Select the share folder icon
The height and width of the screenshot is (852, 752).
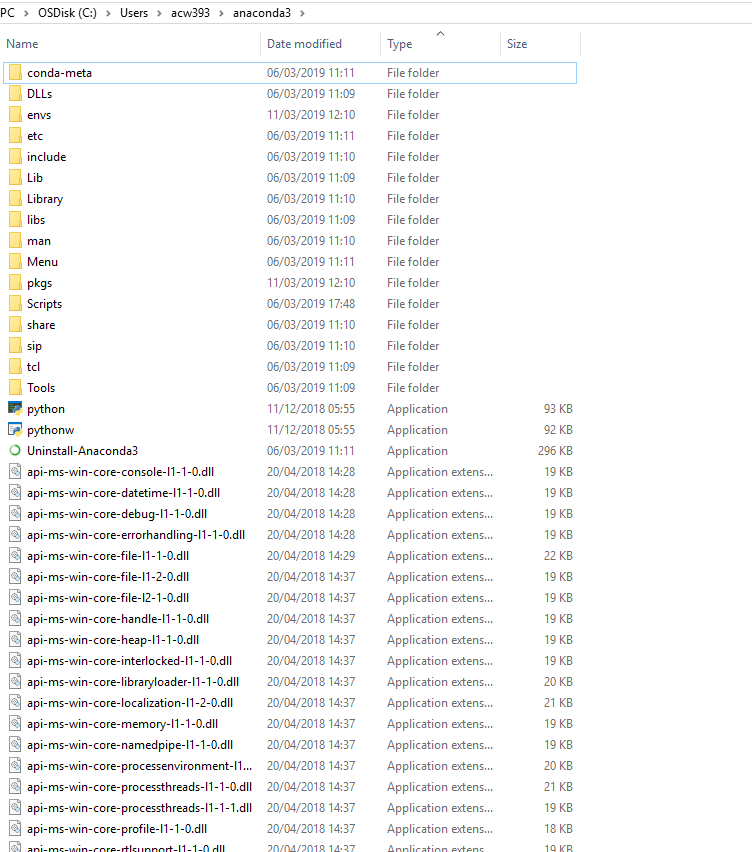[x=15, y=325]
